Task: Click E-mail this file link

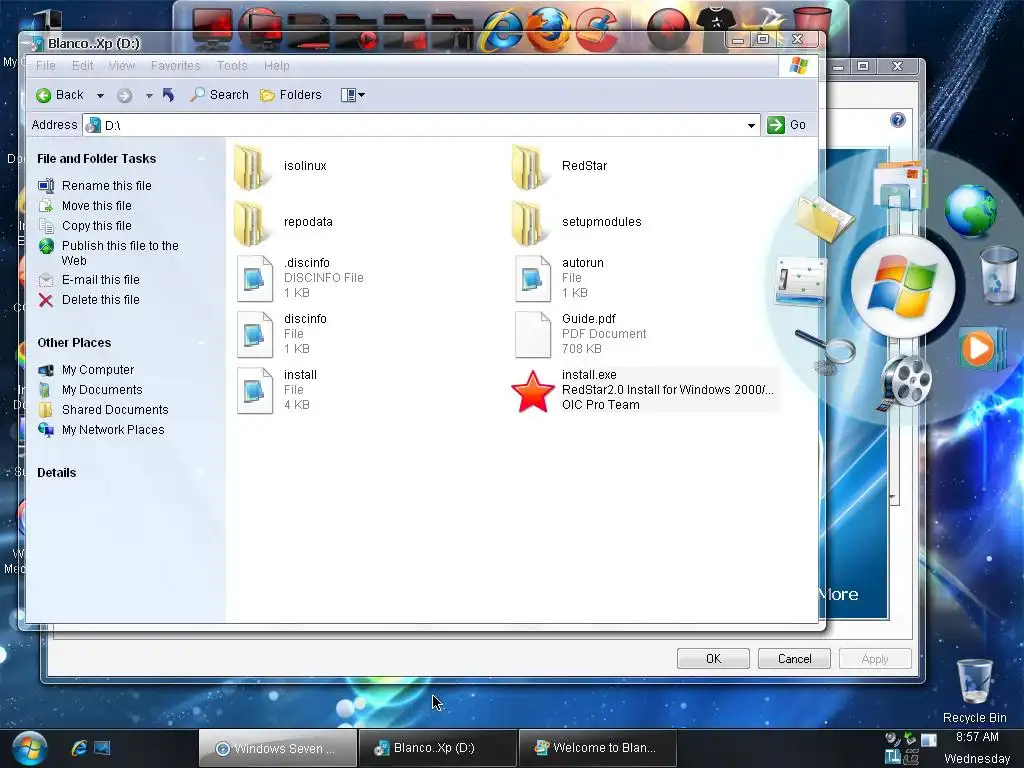Action: point(101,280)
